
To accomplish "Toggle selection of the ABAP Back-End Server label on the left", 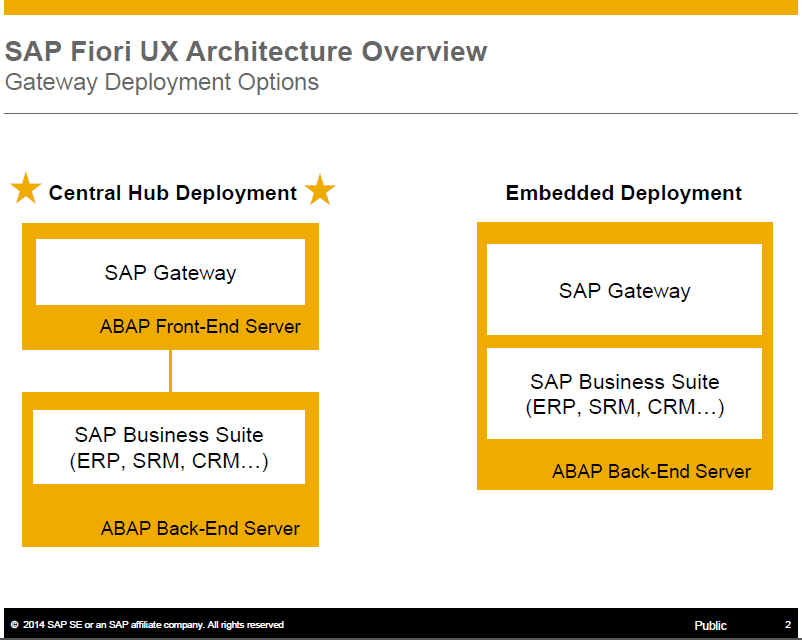I will (201, 528).
